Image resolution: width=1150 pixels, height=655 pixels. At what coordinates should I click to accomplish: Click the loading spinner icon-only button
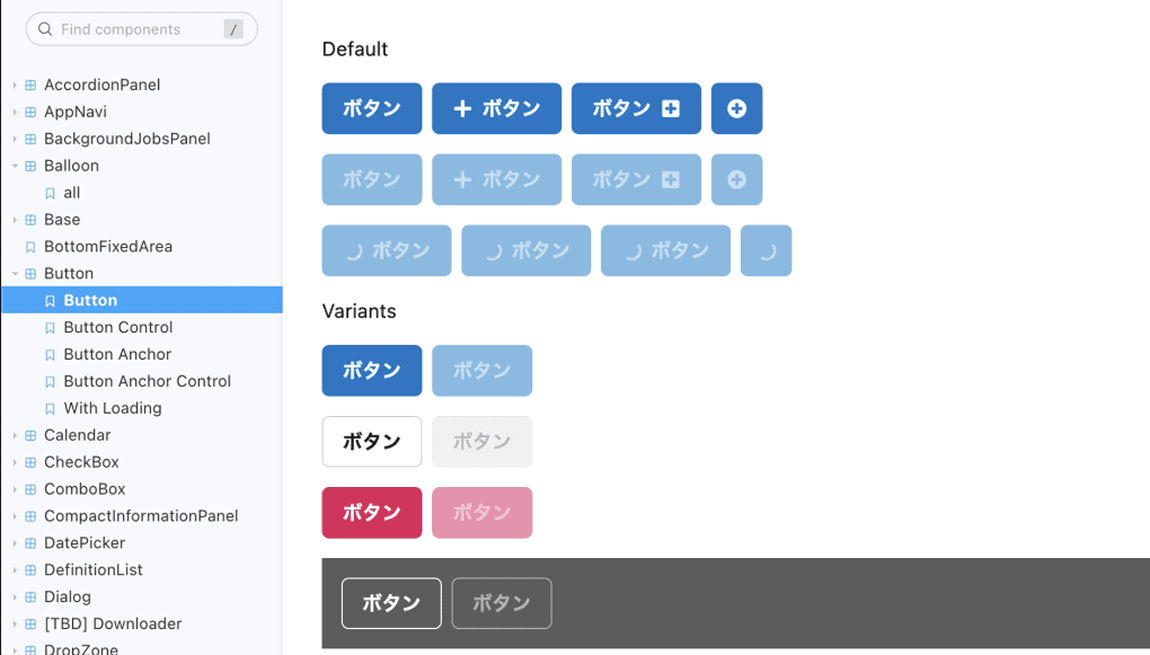(x=766, y=251)
